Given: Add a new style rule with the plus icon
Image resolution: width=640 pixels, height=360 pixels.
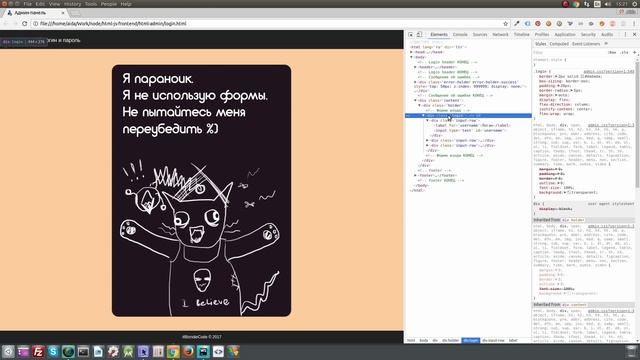Looking at the screenshot, I should pos(634,53).
